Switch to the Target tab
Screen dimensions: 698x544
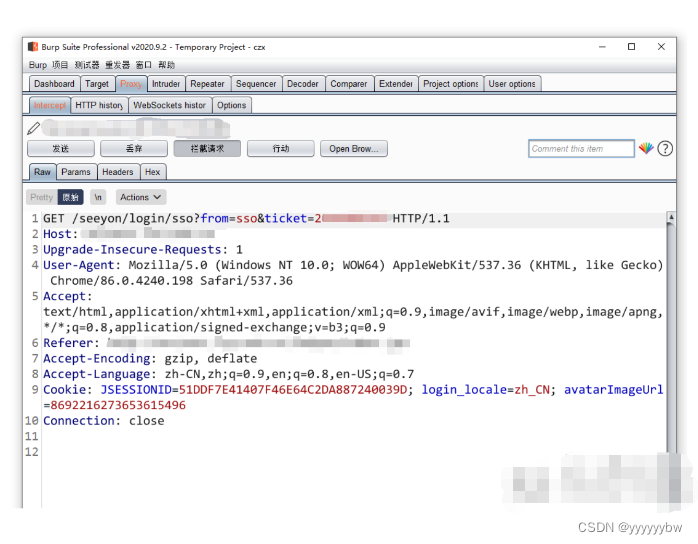point(97,84)
